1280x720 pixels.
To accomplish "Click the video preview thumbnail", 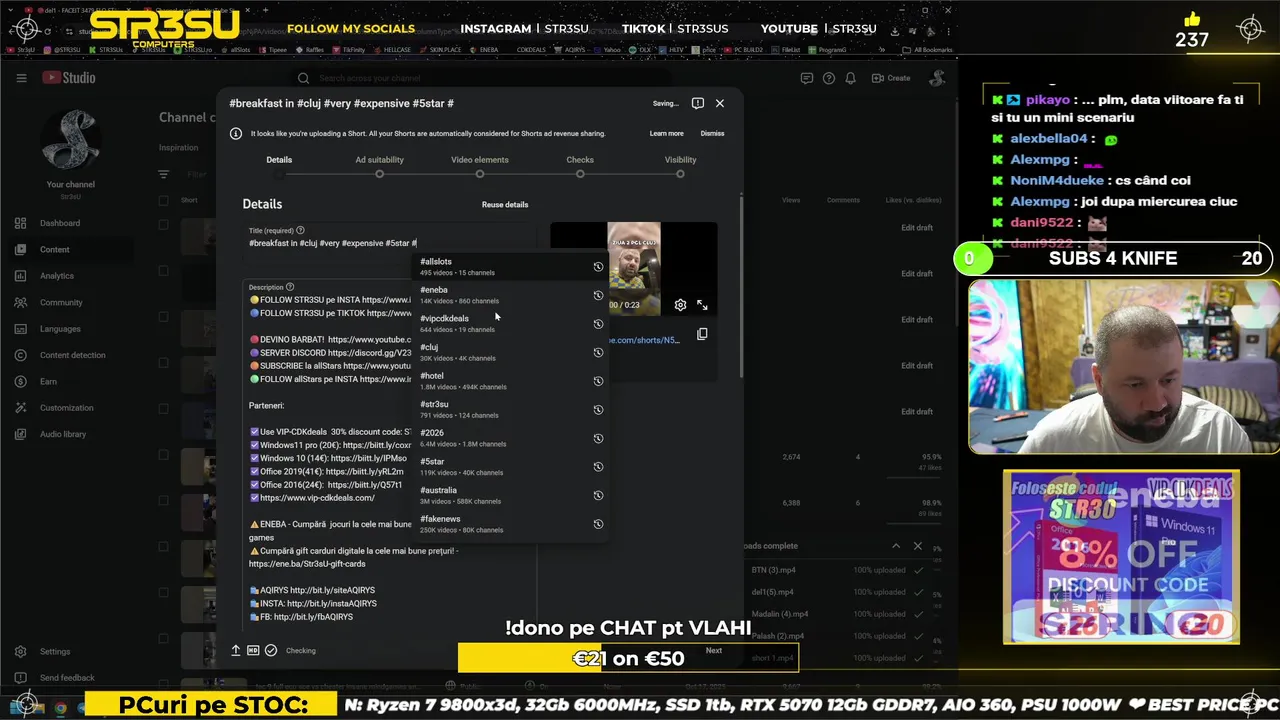I will pos(634,268).
